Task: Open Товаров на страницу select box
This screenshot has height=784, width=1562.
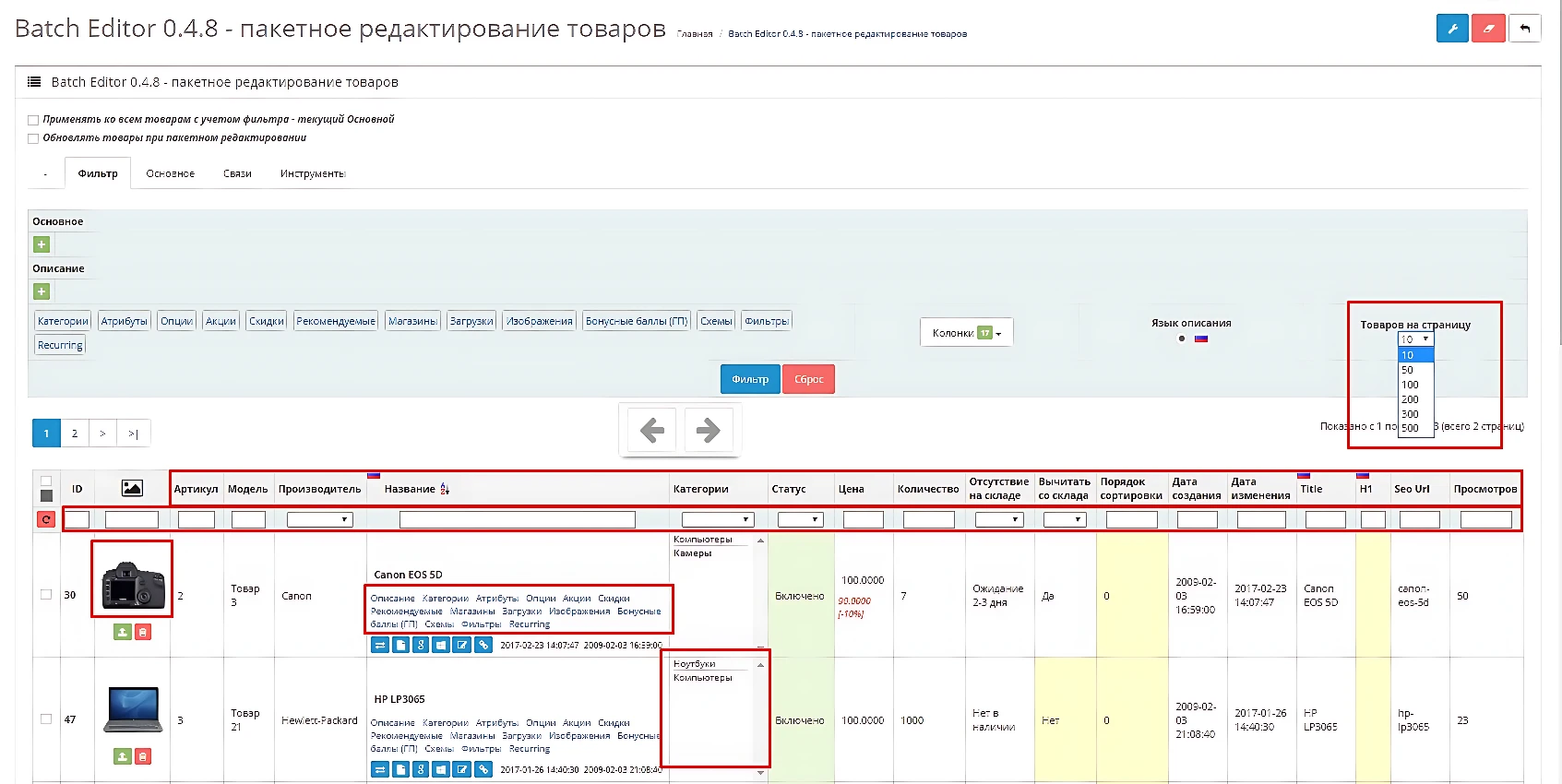Action: pyautogui.click(x=1415, y=339)
